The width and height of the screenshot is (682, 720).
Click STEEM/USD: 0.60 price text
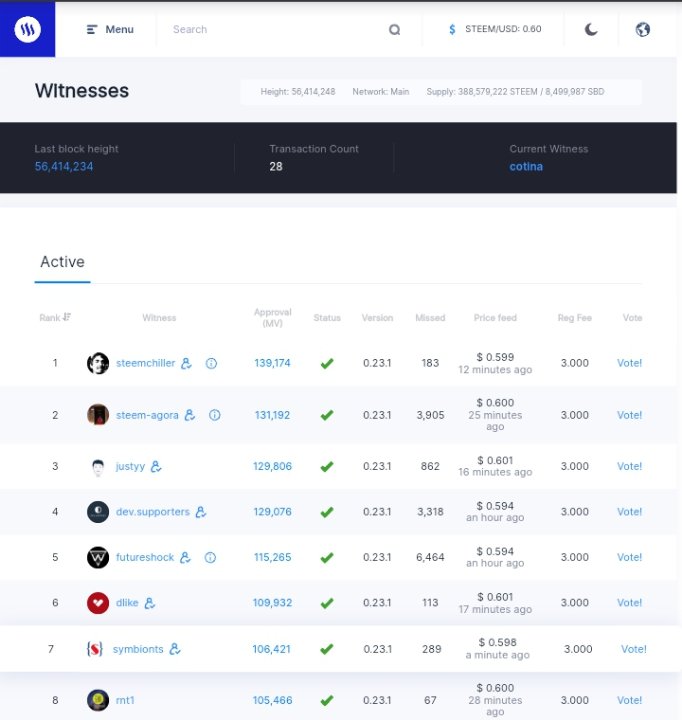[503, 29]
